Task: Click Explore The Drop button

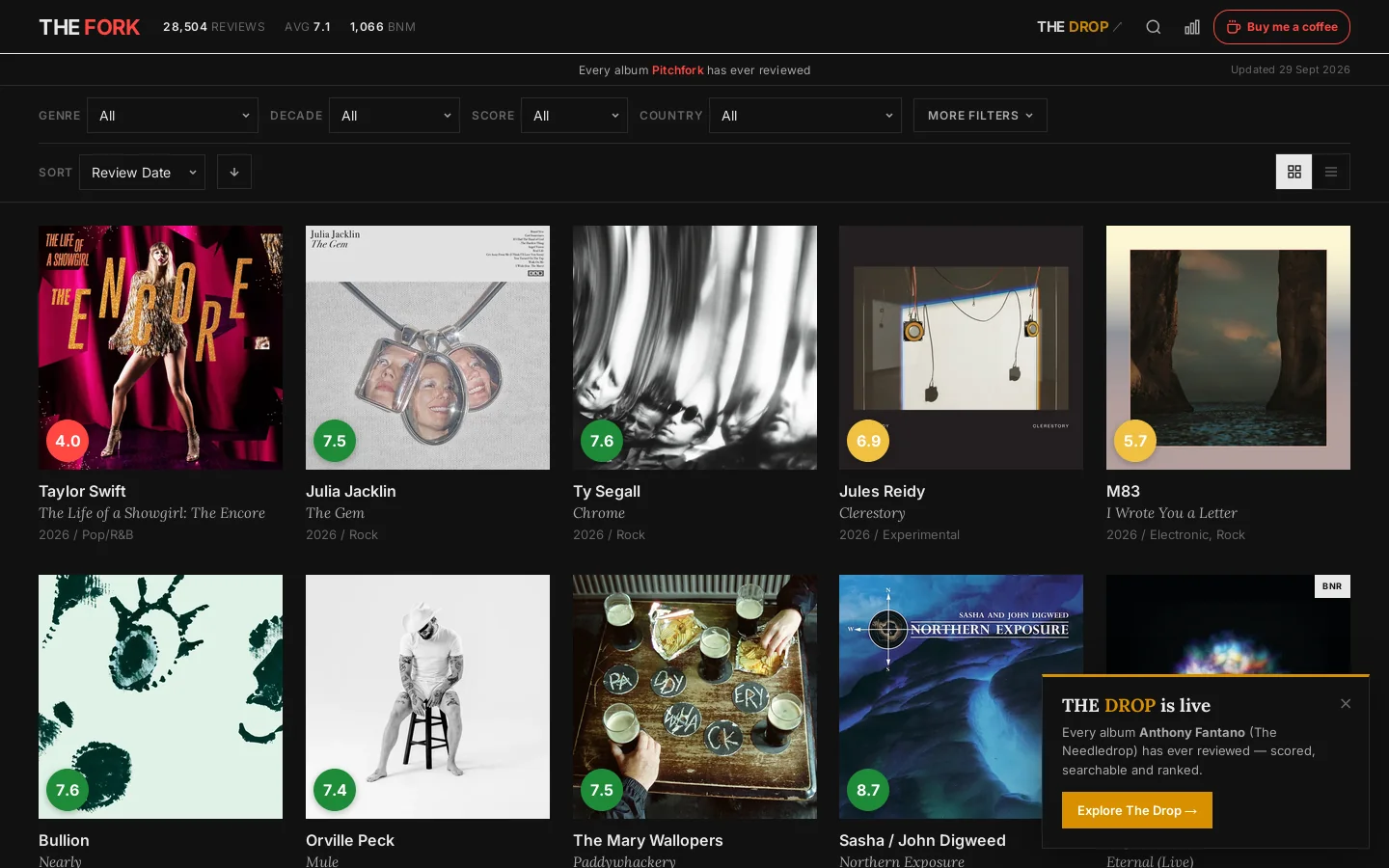Action: [x=1137, y=810]
